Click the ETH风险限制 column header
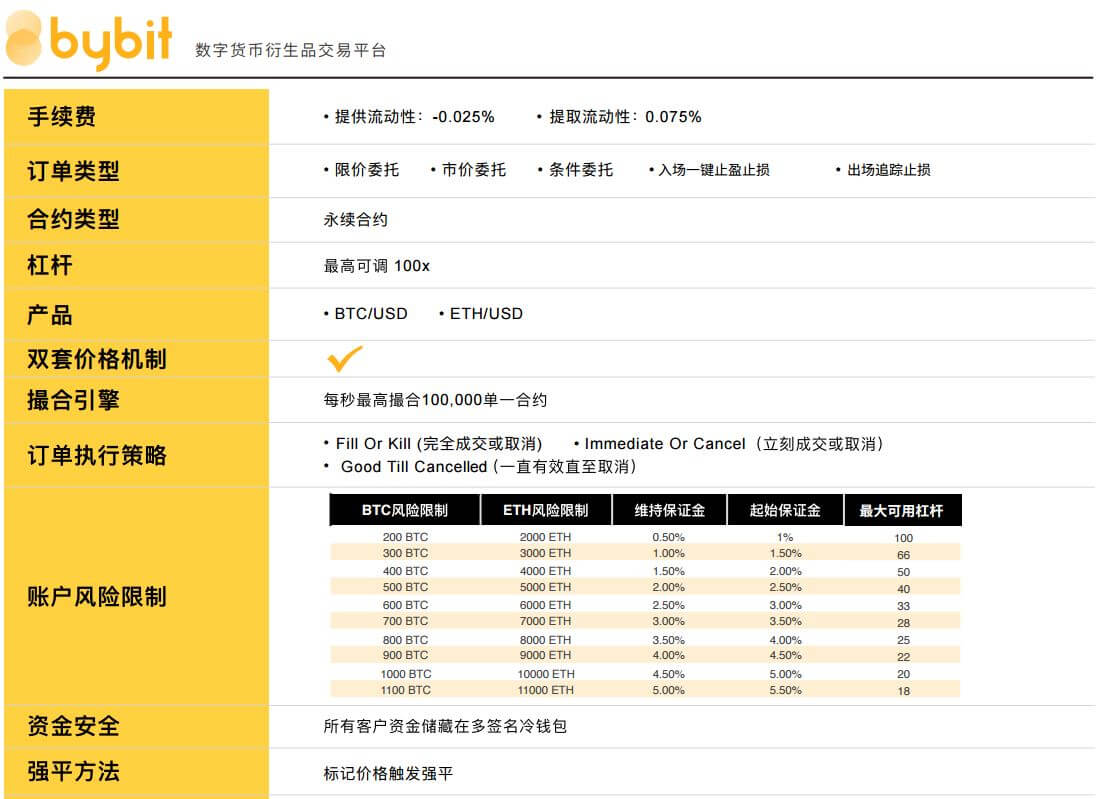Viewport: 1099px width, 799px height. [546, 510]
